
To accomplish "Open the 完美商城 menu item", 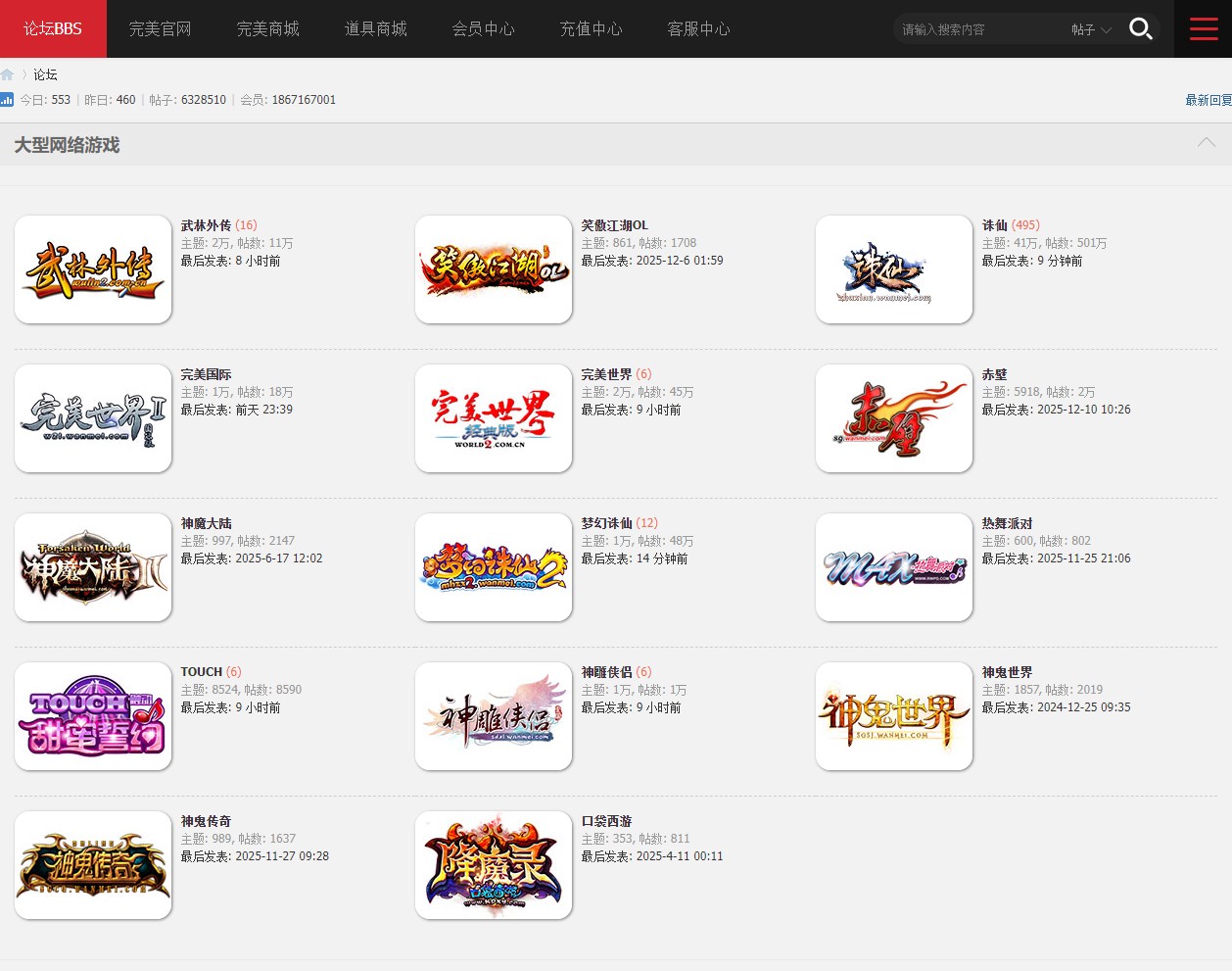I will click(267, 29).
